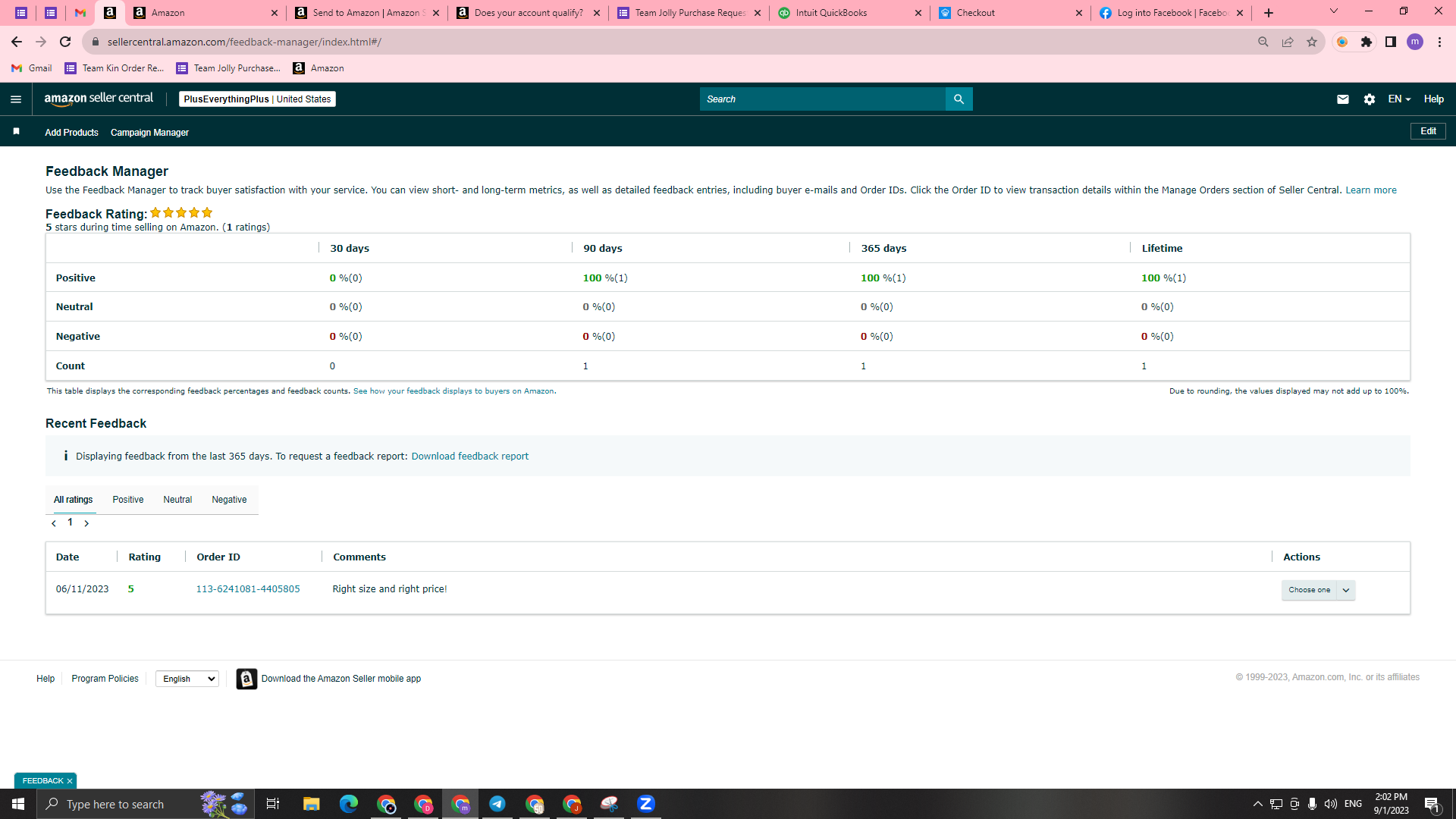Show hidden system tray icons

[1257, 804]
